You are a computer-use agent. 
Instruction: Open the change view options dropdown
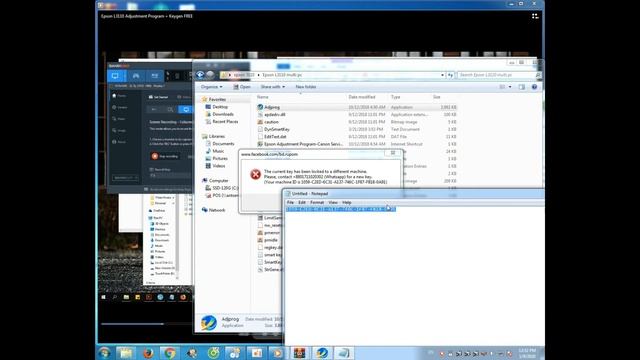pyautogui.click(x=510, y=87)
